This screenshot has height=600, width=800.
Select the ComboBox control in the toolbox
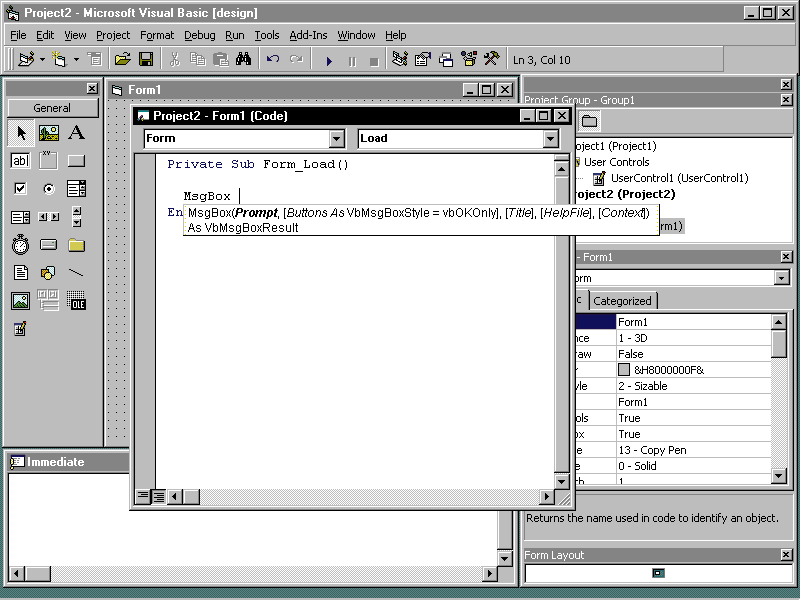[x=77, y=189]
